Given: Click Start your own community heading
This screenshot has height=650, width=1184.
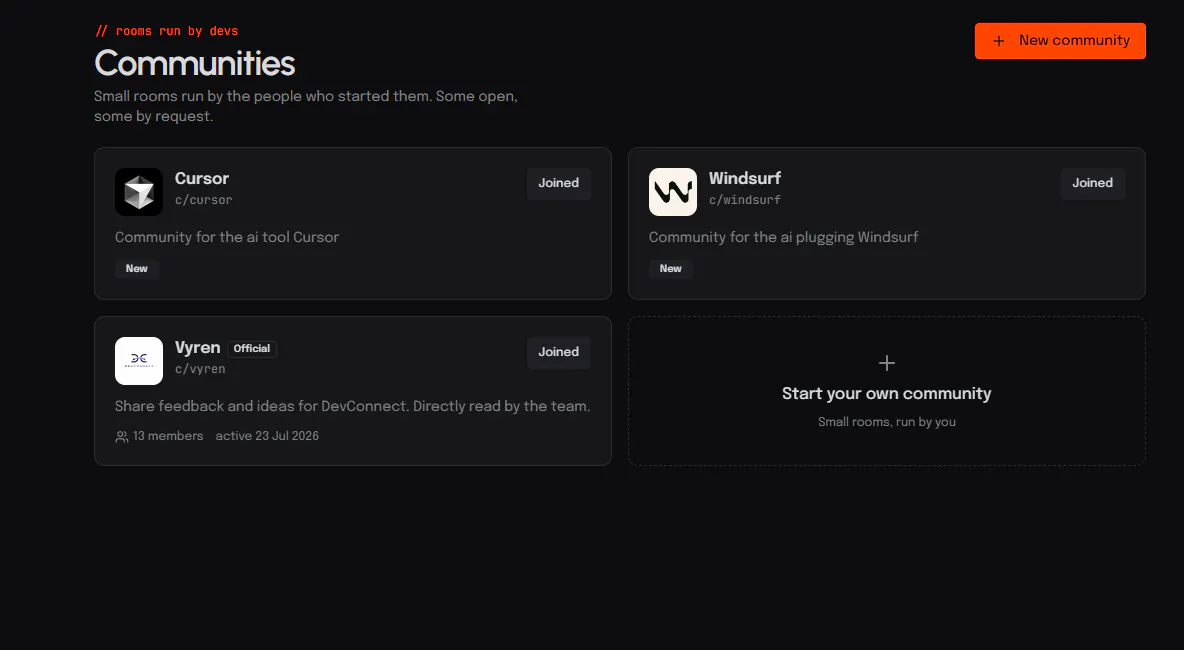Looking at the screenshot, I should coord(886,393).
